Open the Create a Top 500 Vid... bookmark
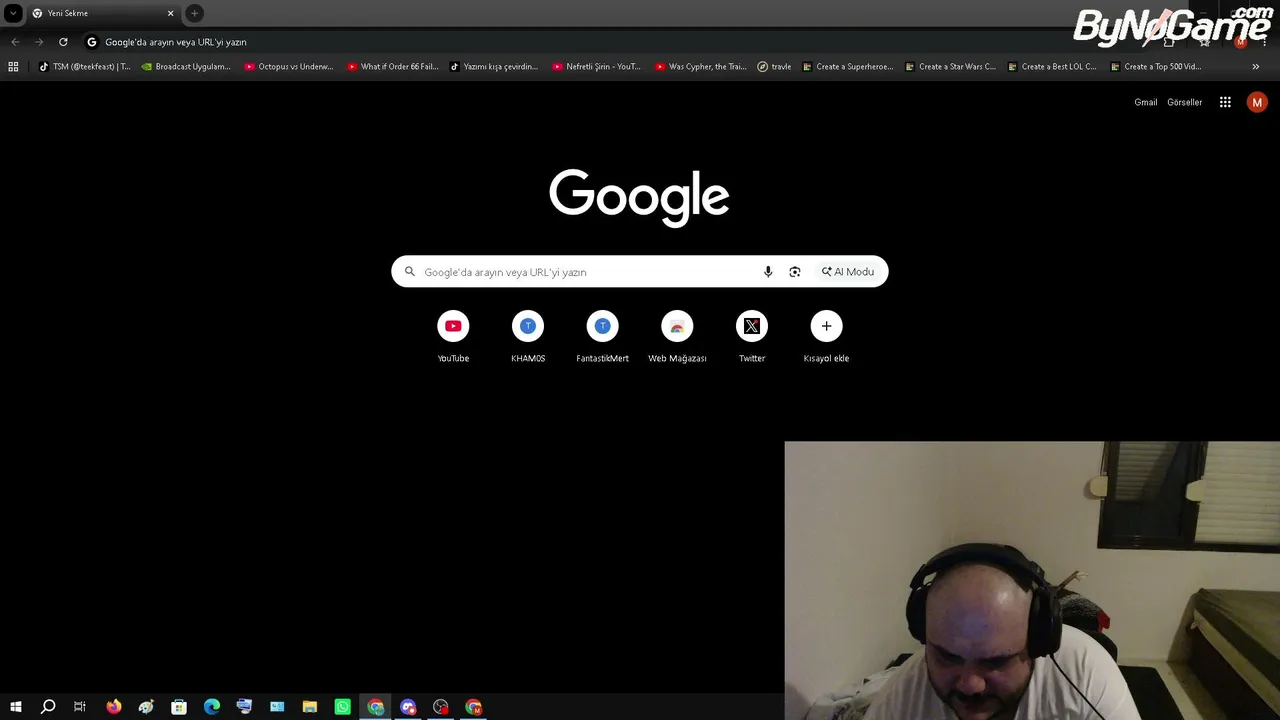The width and height of the screenshot is (1280, 720). 1156,67
